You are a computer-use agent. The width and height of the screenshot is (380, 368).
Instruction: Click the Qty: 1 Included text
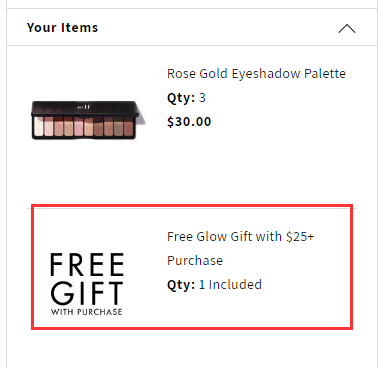(x=214, y=285)
